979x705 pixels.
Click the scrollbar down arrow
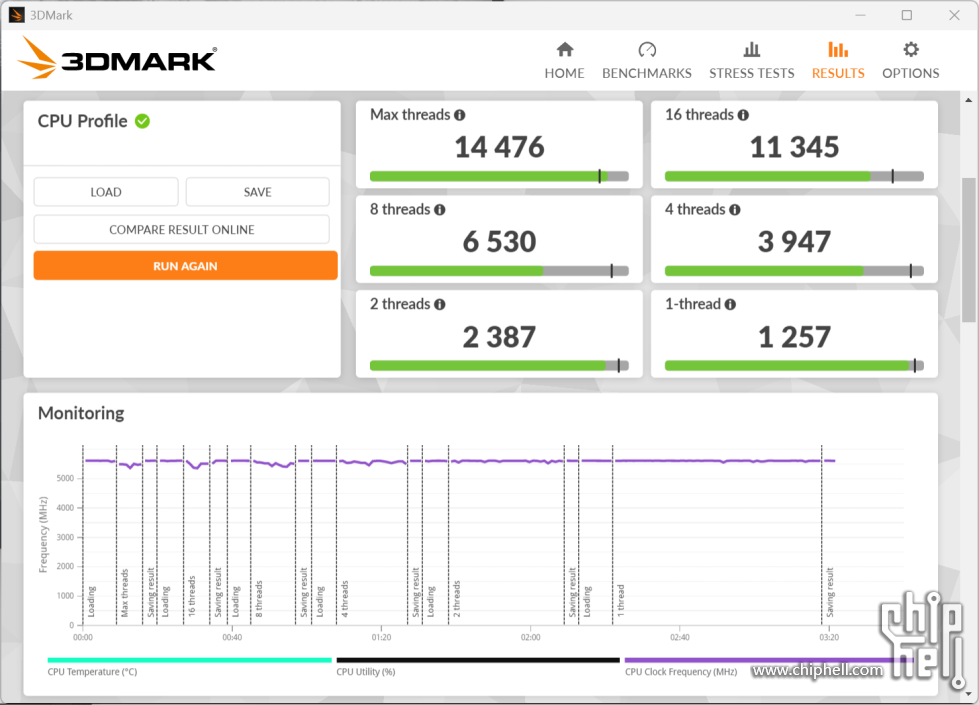(x=968, y=693)
